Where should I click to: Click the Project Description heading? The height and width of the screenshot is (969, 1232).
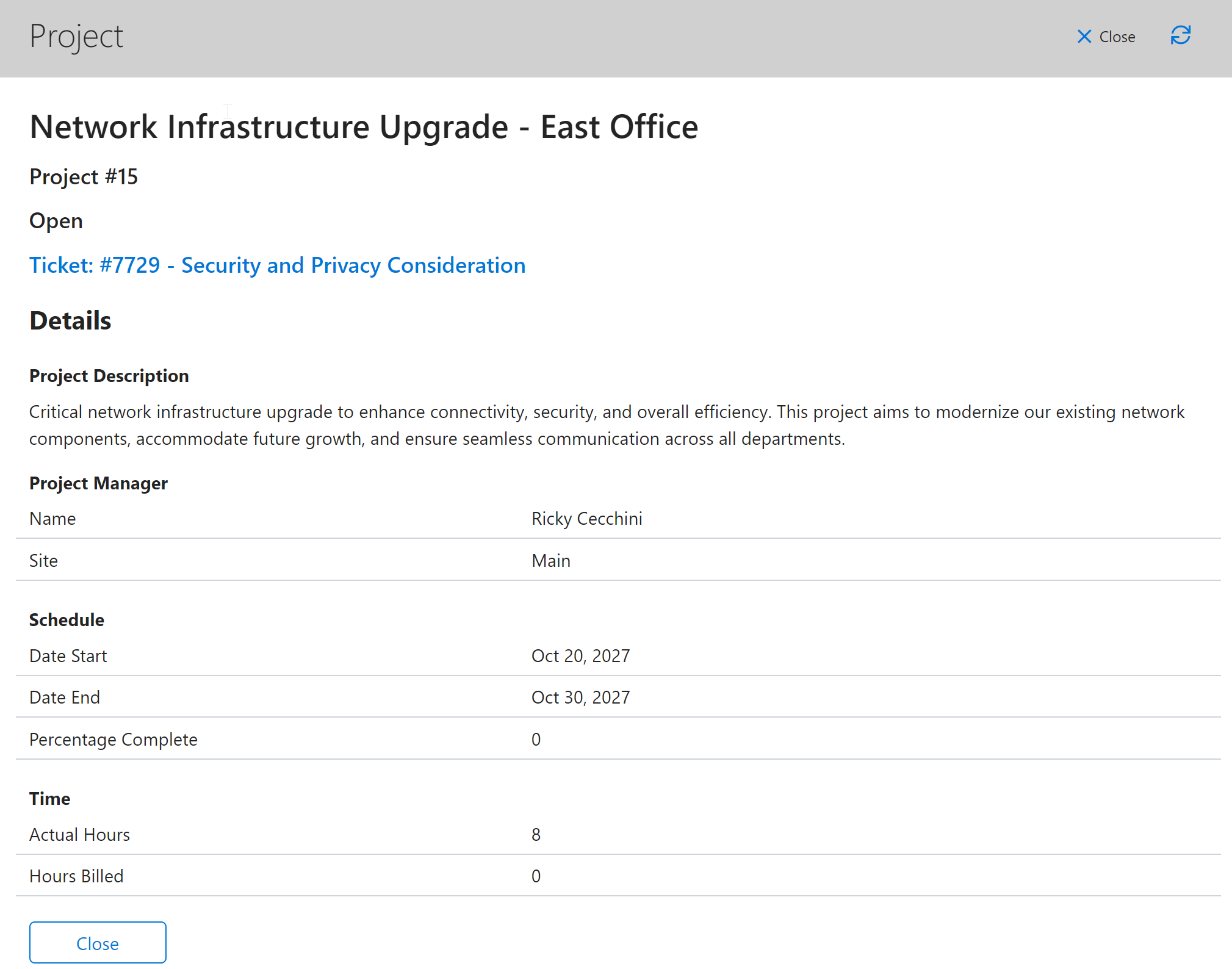pyautogui.click(x=109, y=375)
